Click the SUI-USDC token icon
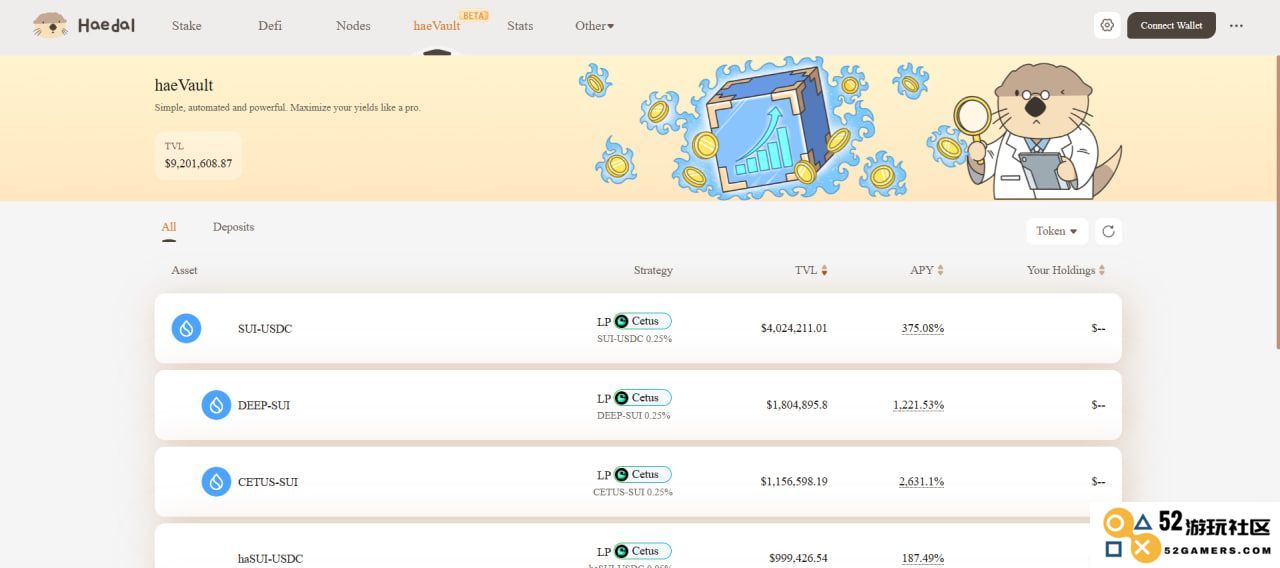 pos(186,328)
